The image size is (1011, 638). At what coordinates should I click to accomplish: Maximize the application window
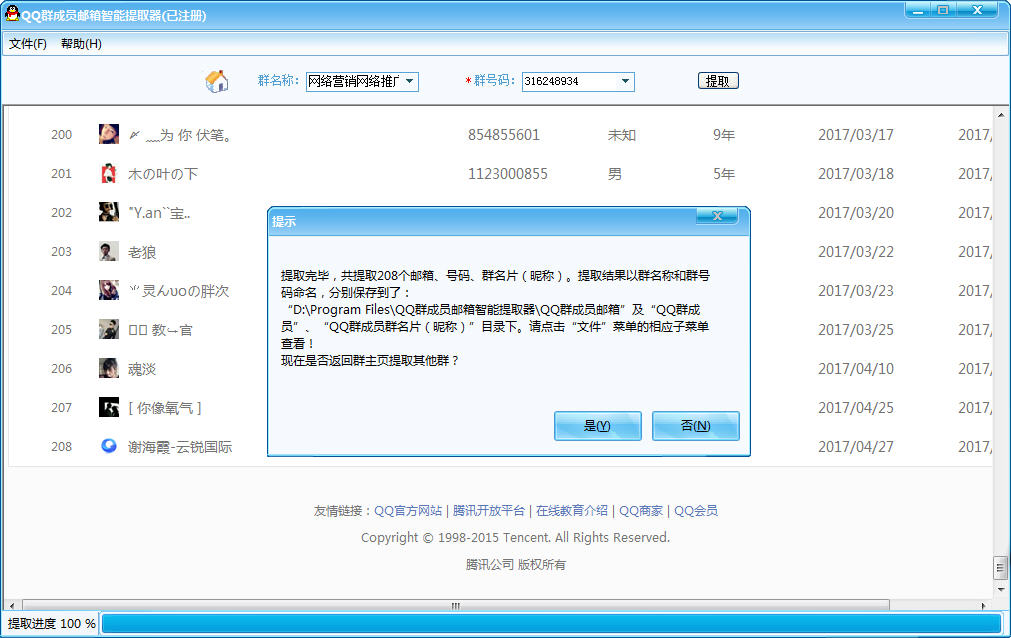[943, 10]
